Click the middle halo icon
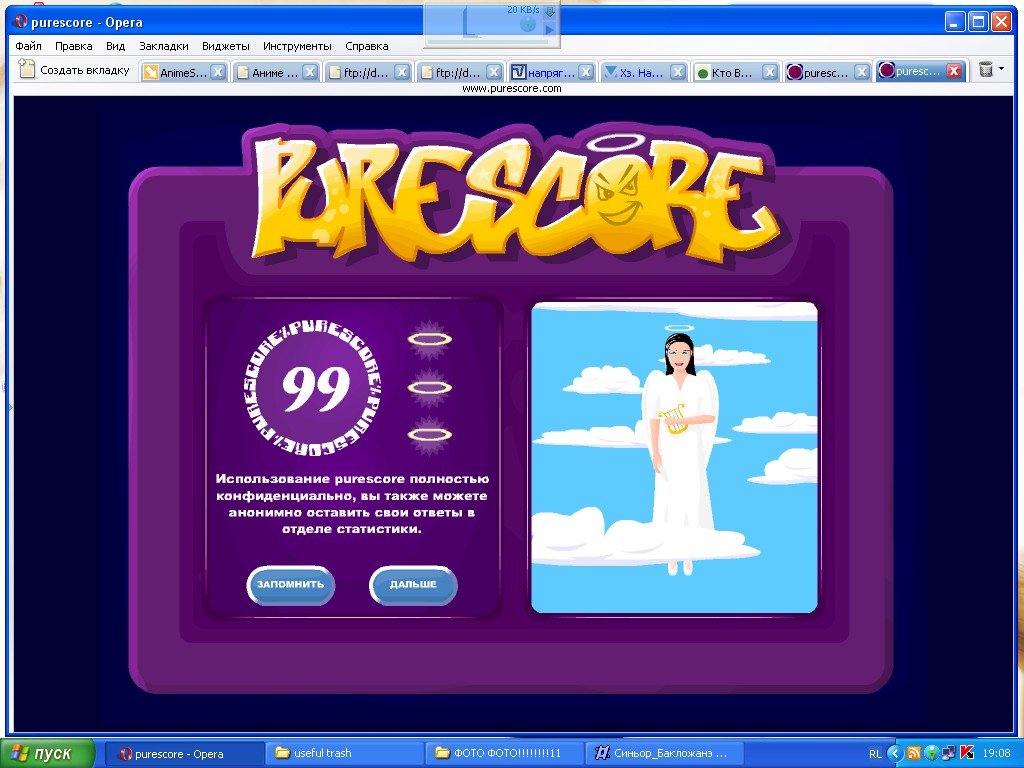Viewport: 1024px width, 768px height. [x=430, y=387]
